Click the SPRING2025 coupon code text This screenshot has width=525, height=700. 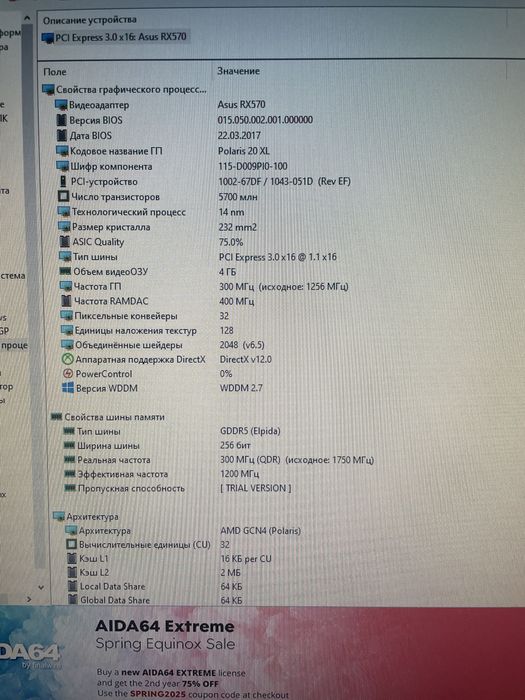[x=158, y=694]
